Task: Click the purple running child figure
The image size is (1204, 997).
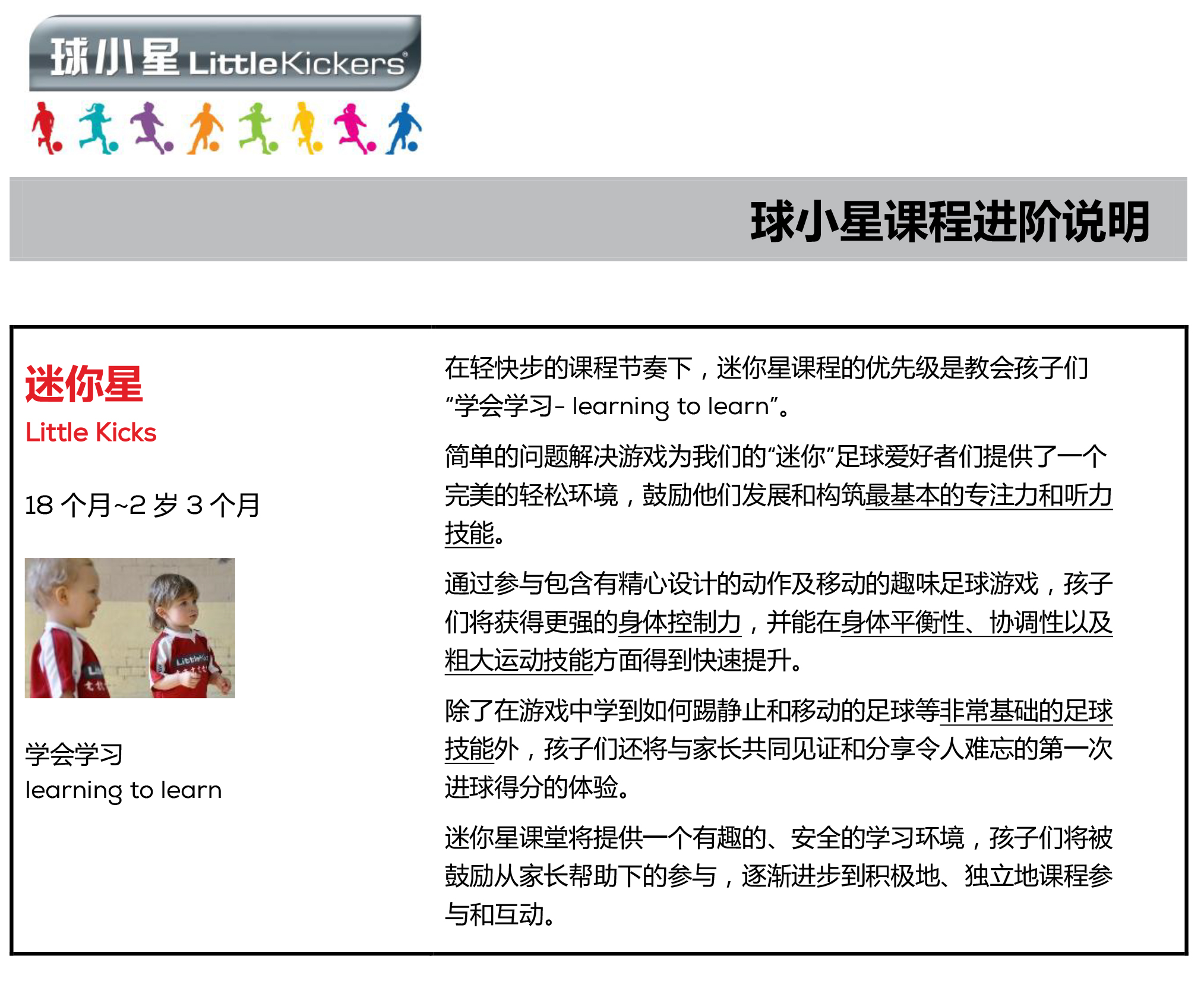Action: [x=152, y=128]
